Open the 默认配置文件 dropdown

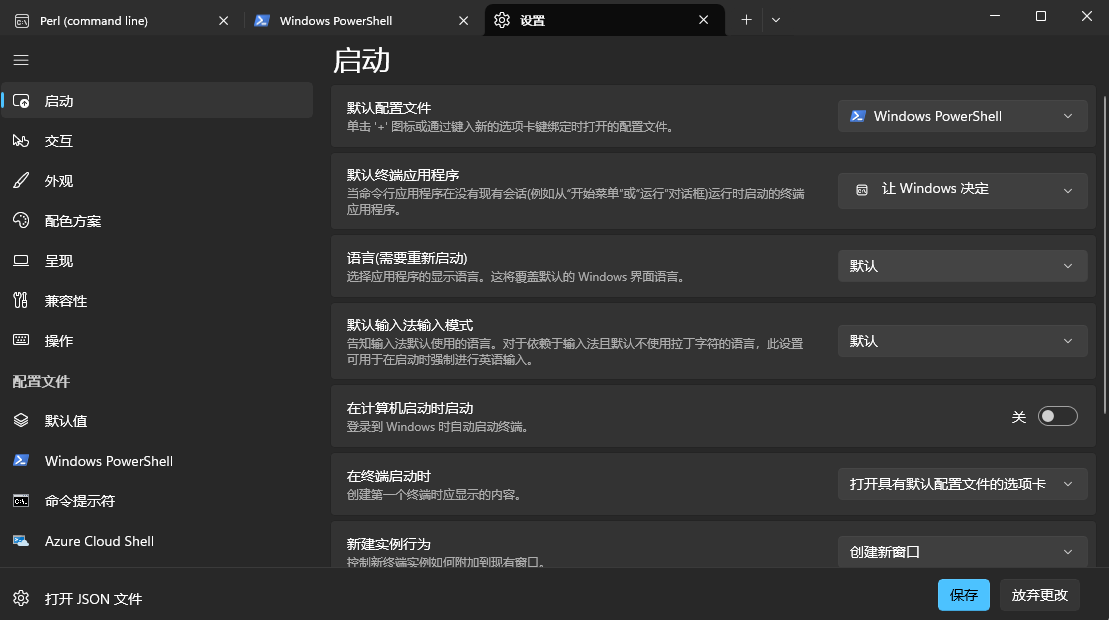point(963,116)
